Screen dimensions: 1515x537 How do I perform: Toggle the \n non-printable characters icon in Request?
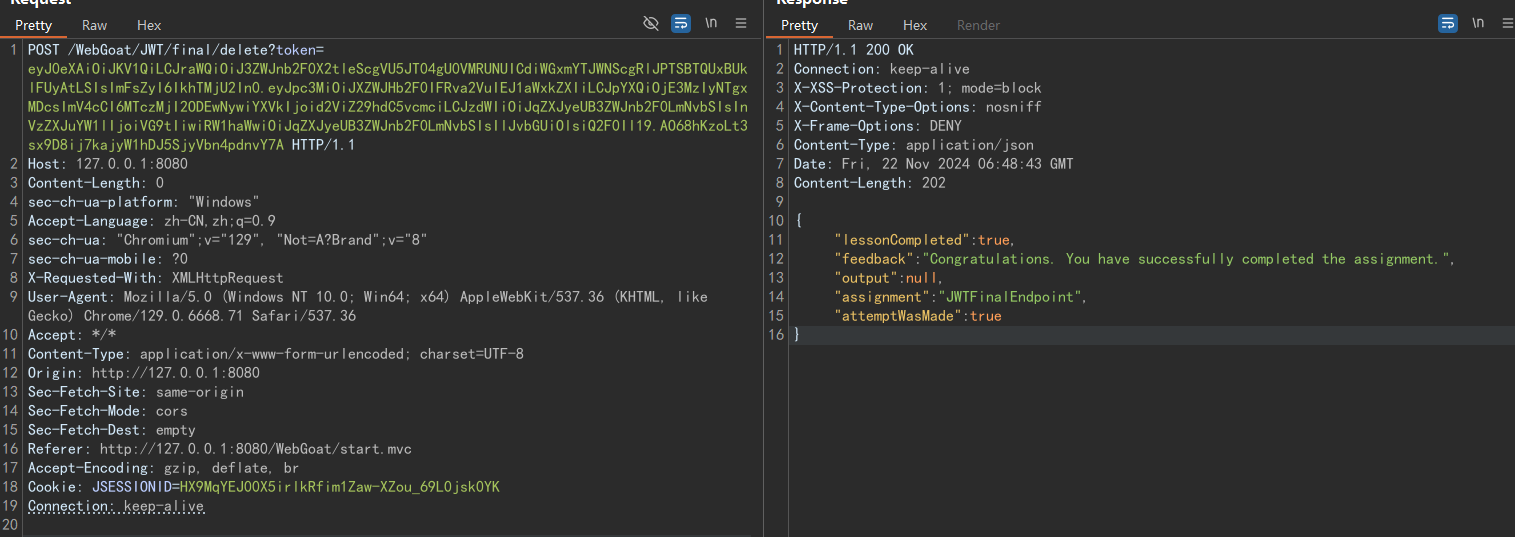(711, 23)
